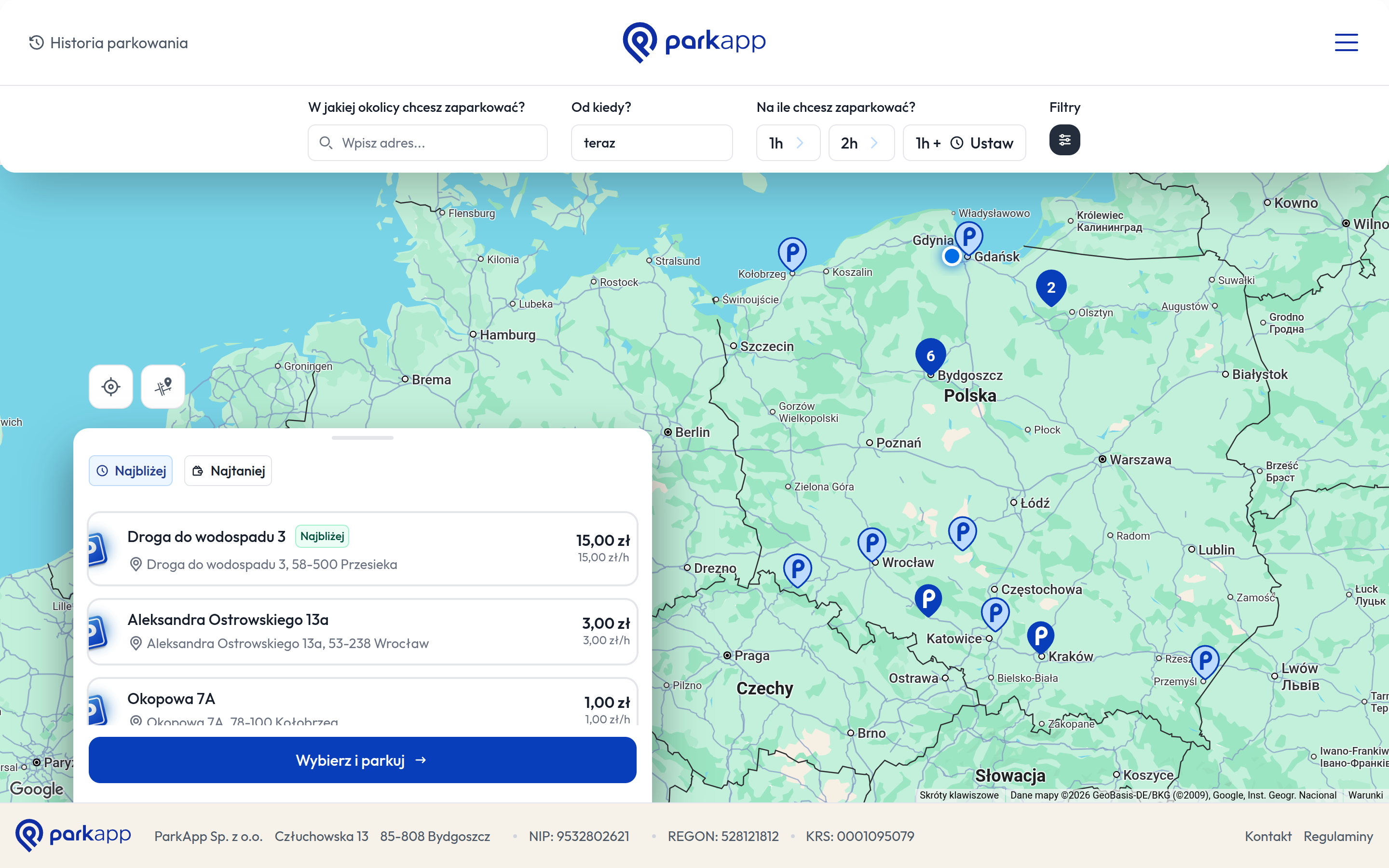1389x868 pixels.
Task: Select the parking pin west of Wrocław near Czech border
Action: click(797, 570)
